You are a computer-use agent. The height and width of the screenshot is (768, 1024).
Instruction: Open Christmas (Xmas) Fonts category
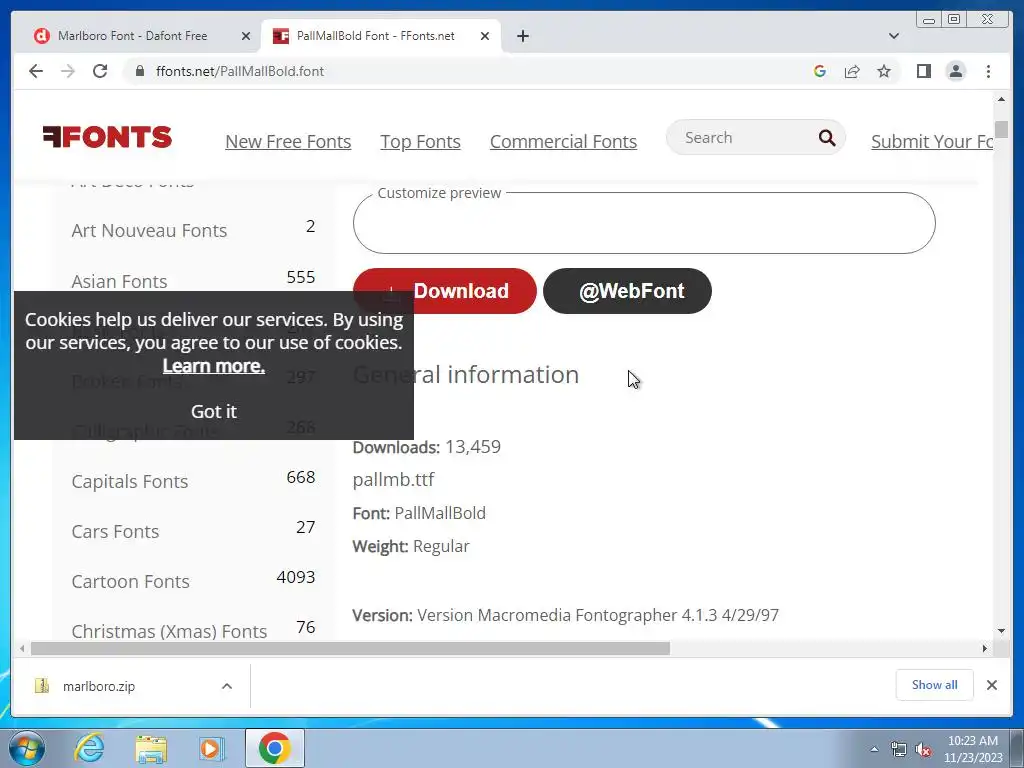[x=169, y=632]
